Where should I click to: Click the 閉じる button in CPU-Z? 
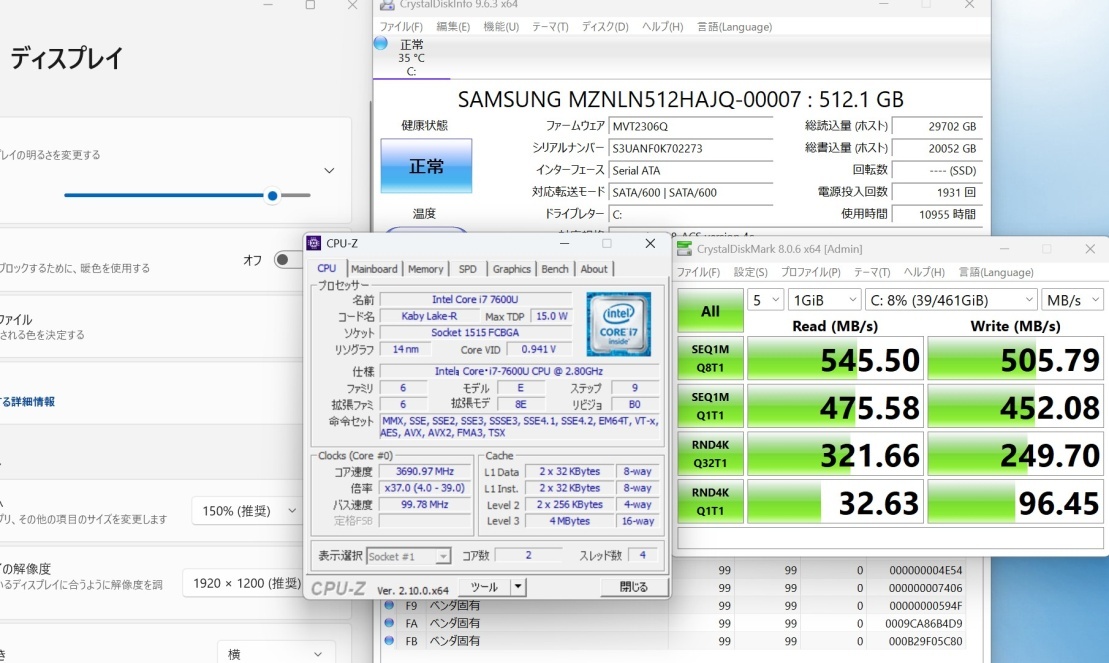[633, 587]
